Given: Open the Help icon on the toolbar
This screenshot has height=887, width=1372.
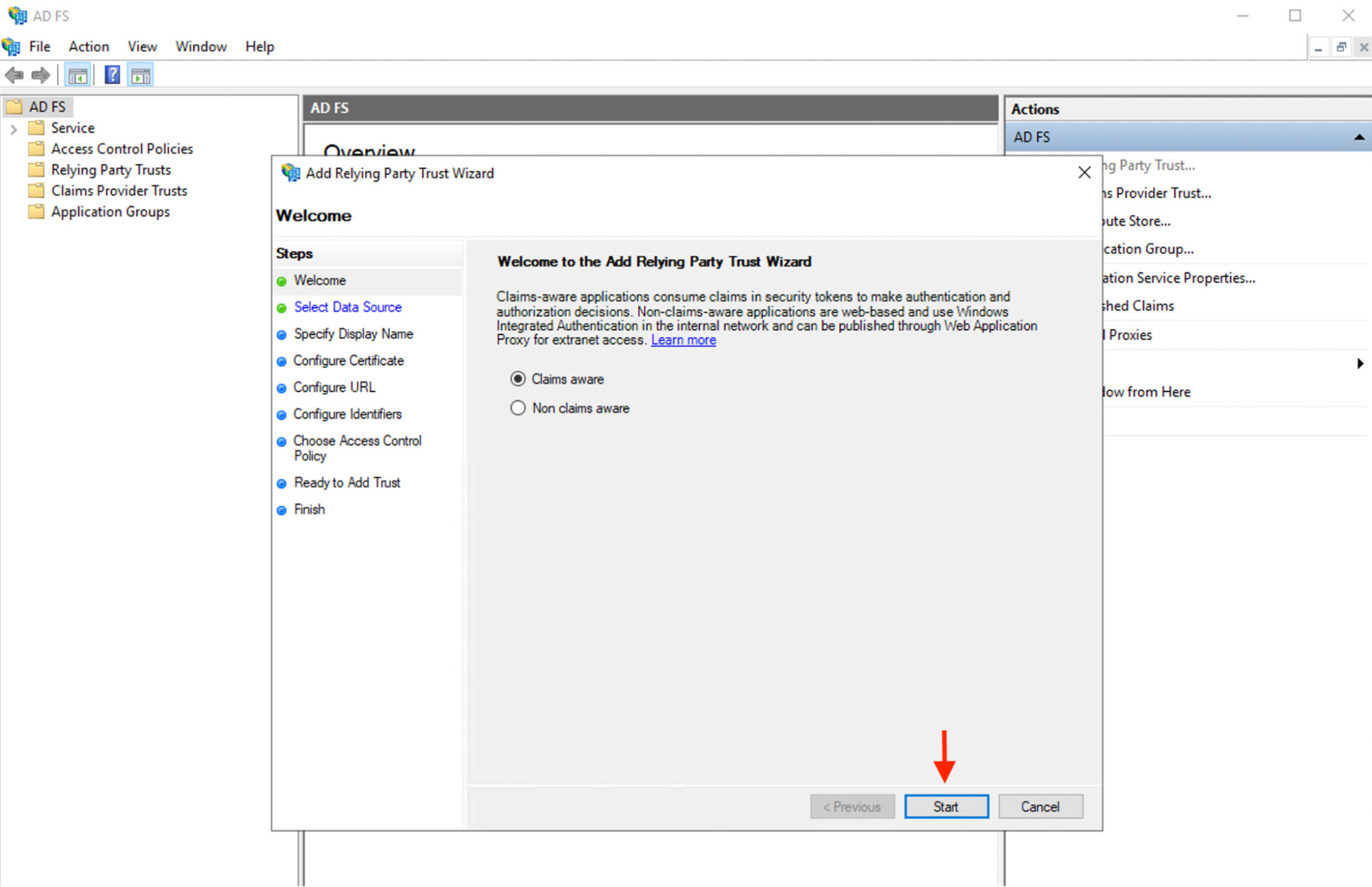Looking at the screenshot, I should [111, 75].
